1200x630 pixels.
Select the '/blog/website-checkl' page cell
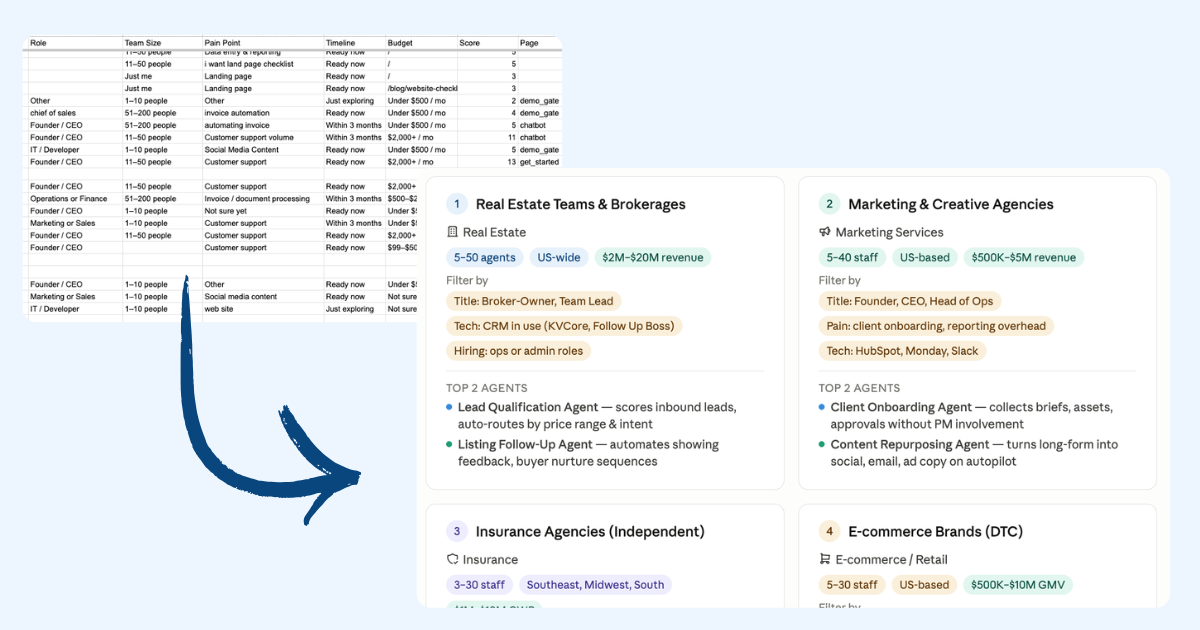pyautogui.click(x=421, y=88)
